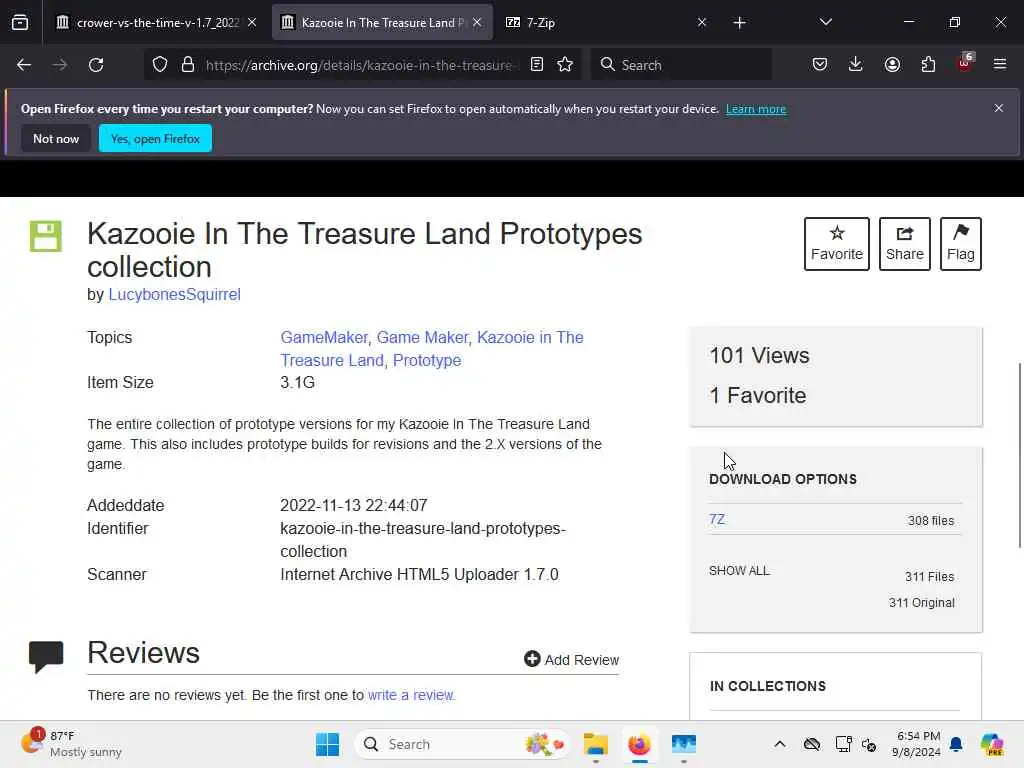Click the Learn more link
The width and height of the screenshot is (1024, 768).
click(756, 109)
